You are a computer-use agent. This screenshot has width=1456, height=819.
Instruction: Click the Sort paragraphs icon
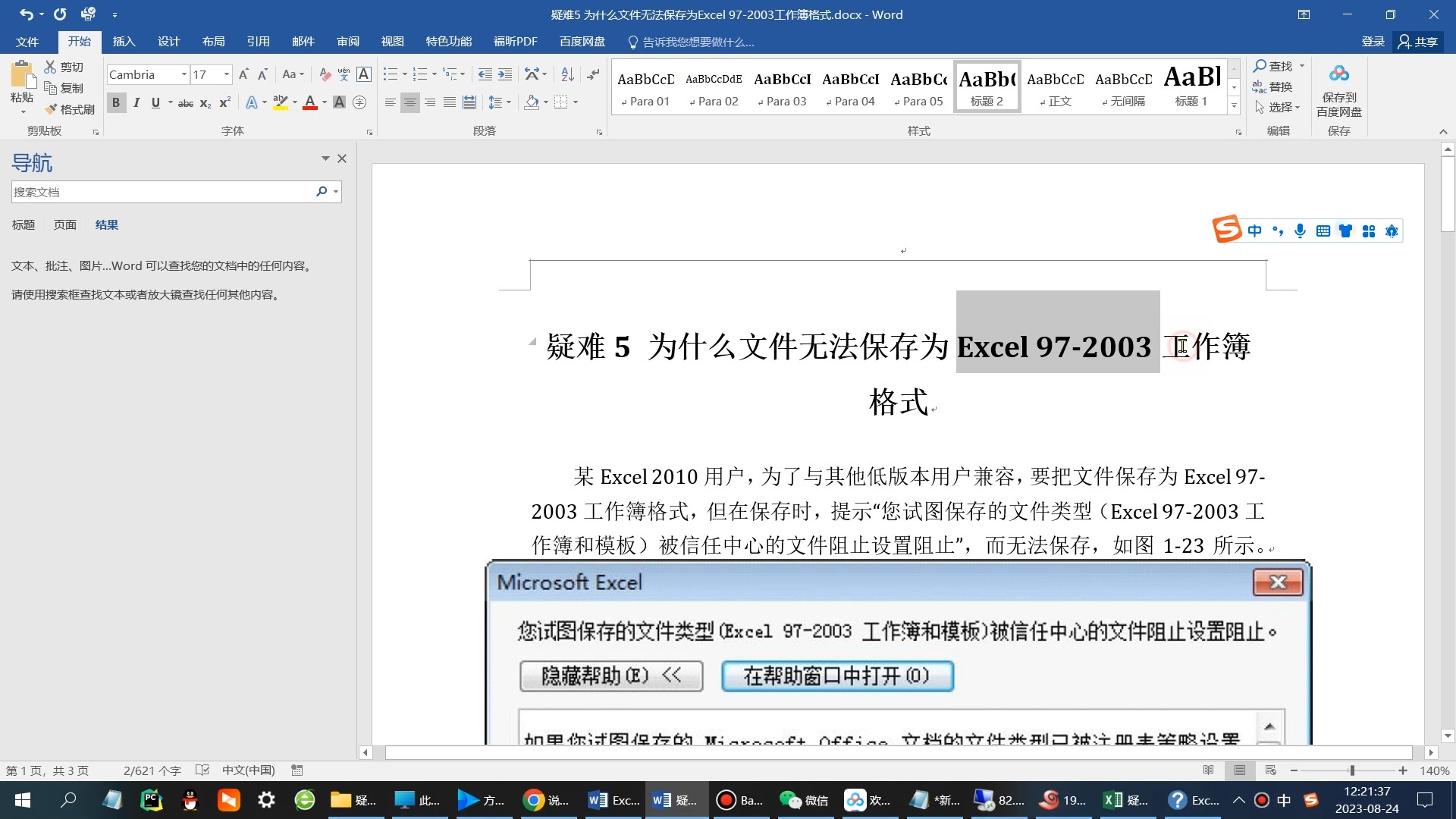point(567,74)
